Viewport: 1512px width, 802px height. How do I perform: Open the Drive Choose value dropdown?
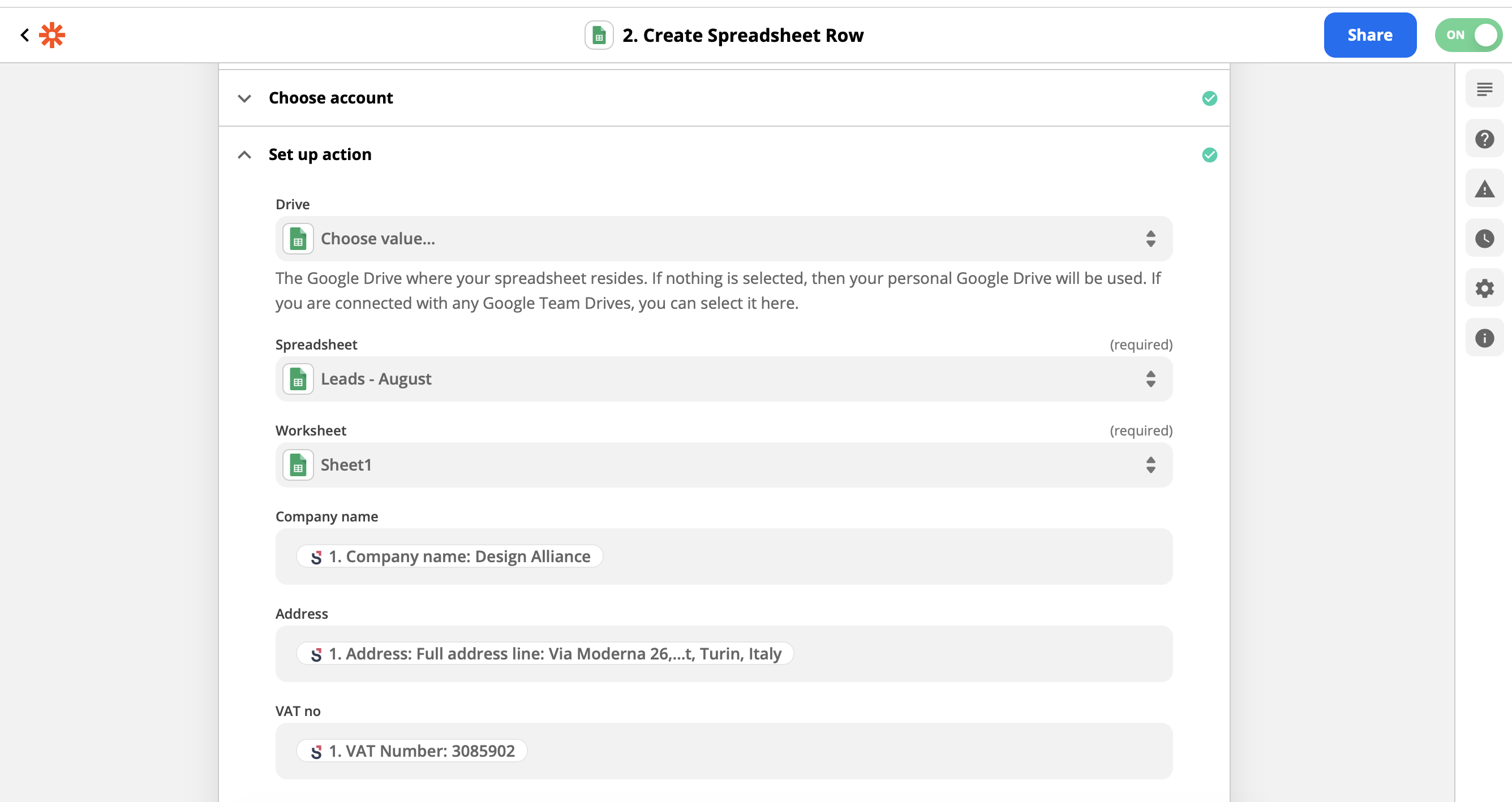[x=724, y=239]
